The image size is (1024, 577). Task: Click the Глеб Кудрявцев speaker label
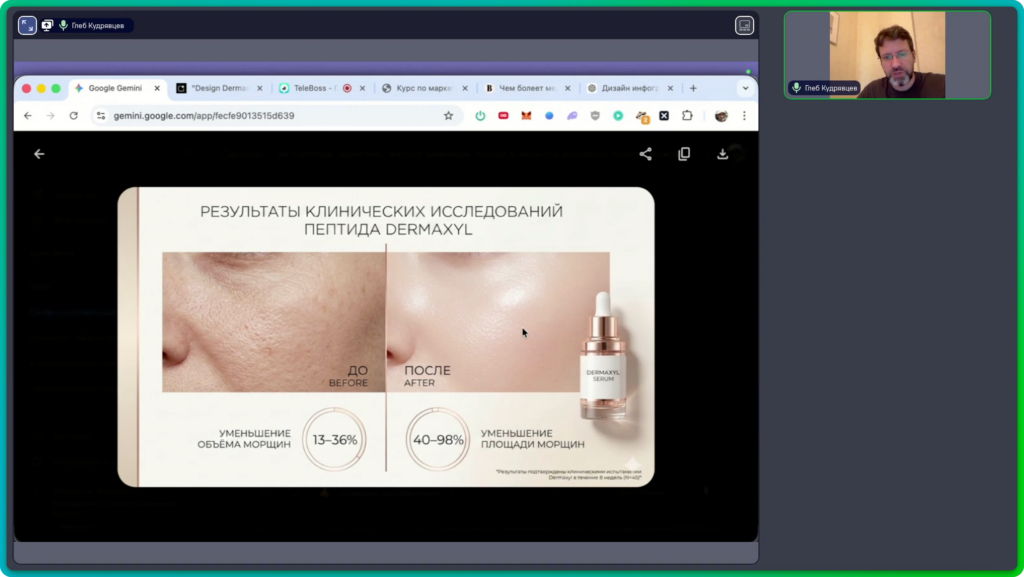click(824, 88)
